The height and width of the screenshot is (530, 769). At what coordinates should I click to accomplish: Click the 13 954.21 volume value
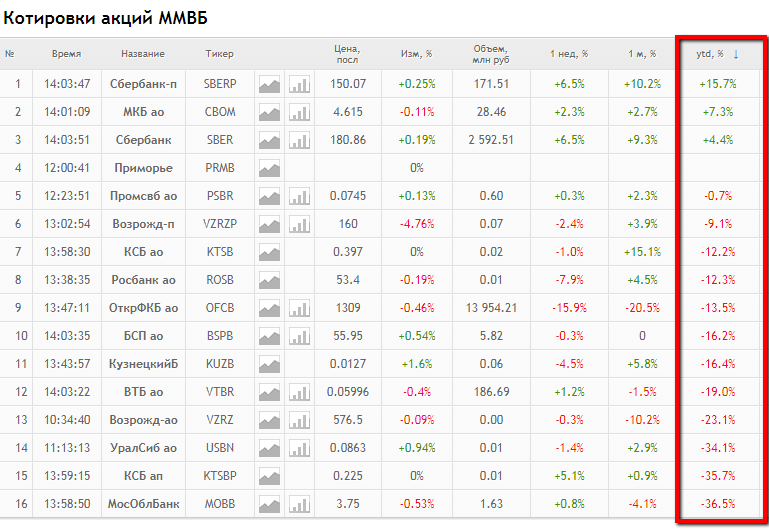[x=491, y=308]
